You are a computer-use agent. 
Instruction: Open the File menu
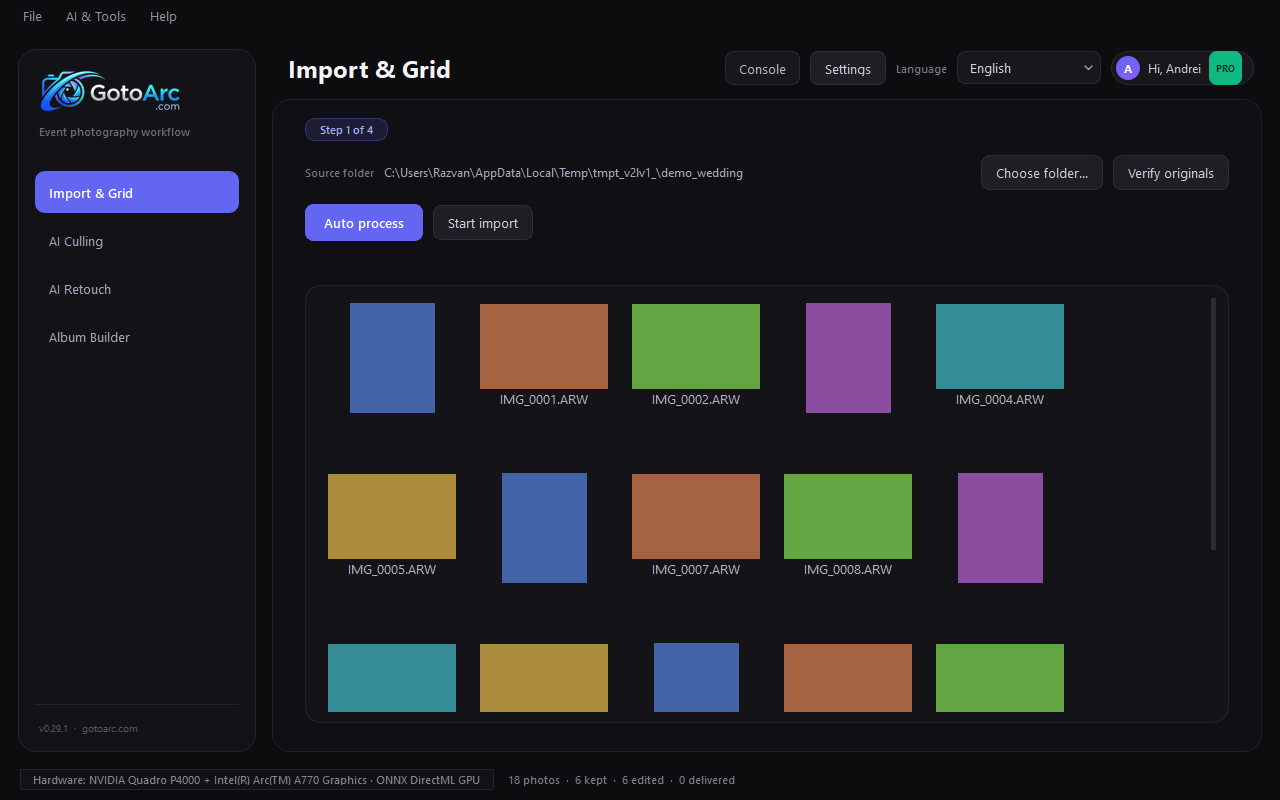tap(33, 16)
